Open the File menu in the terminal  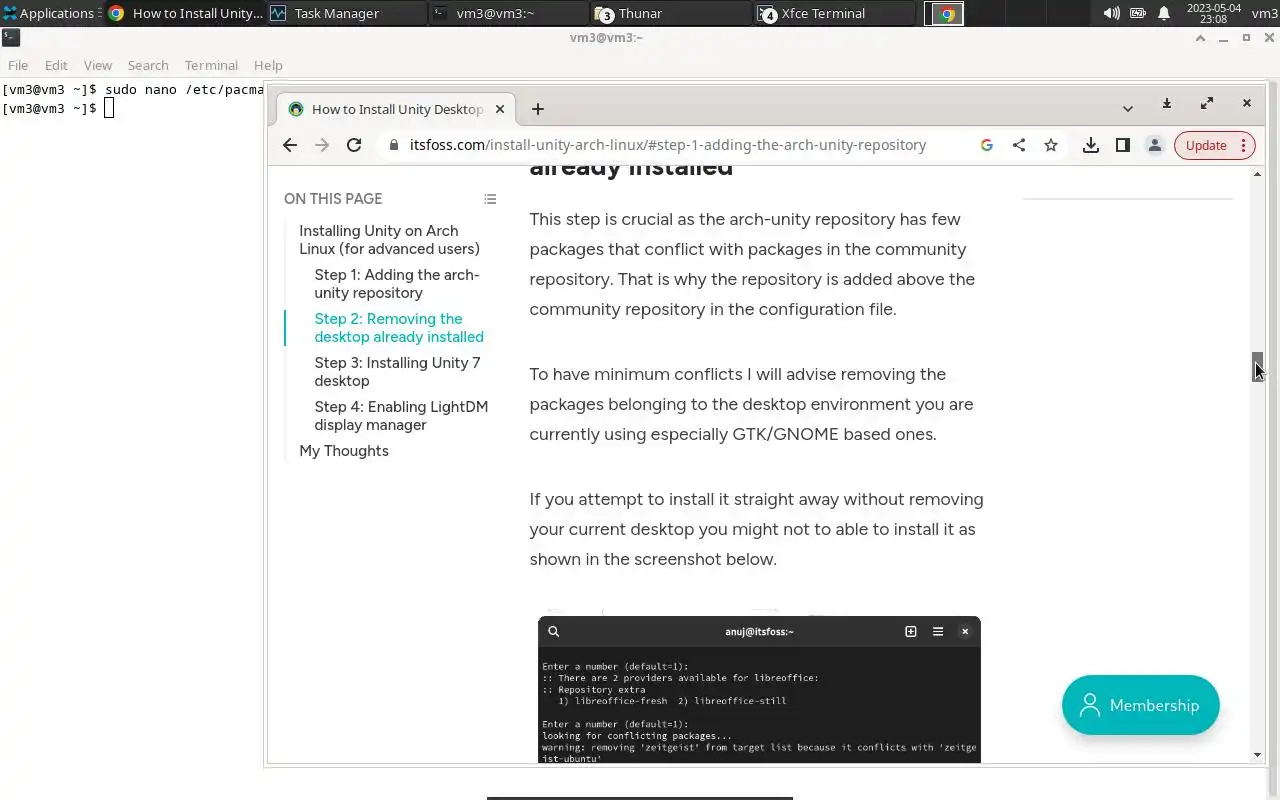tap(18, 65)
